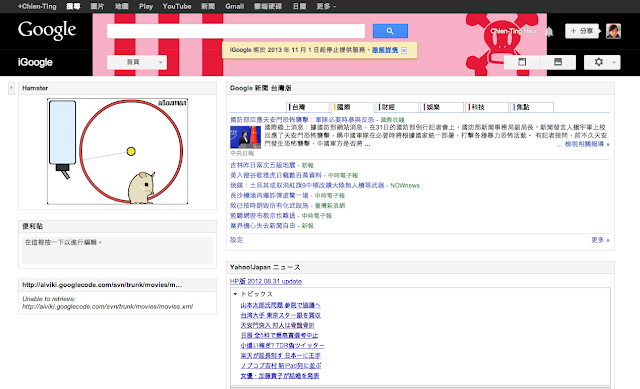
Task: Dismiss the iGoogle shutdown notice
Action: pos(404,50)
